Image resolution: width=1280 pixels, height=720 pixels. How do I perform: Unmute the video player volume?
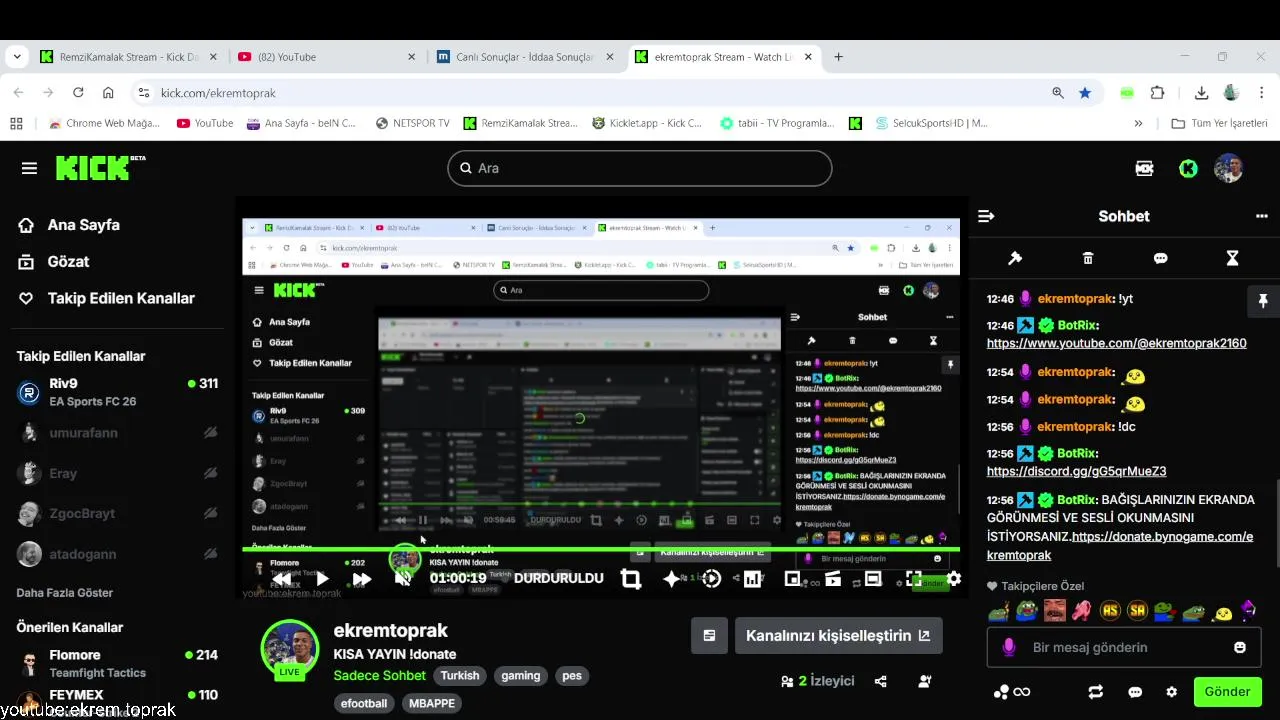[x=403, y=578]
